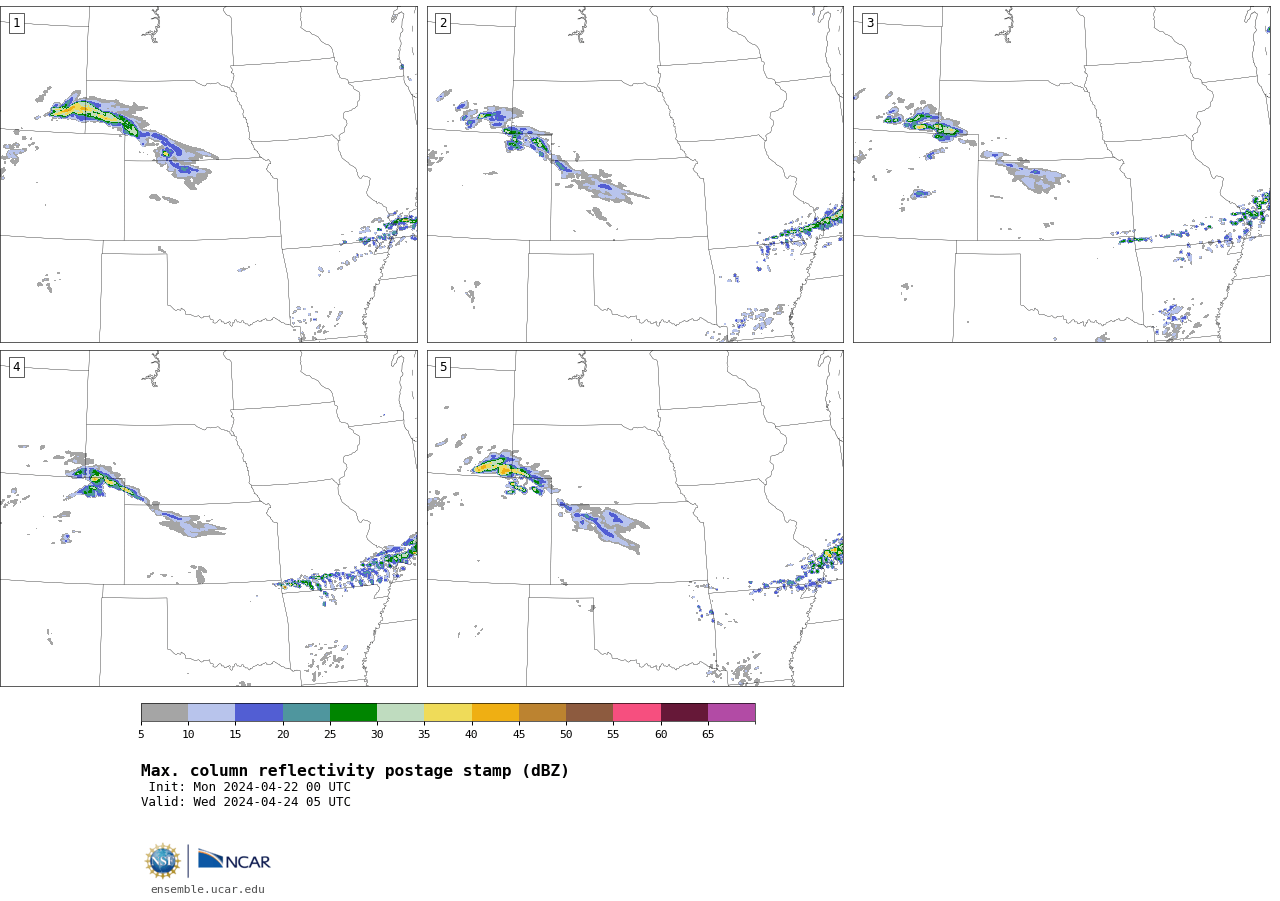
Task: Click the colorbar tick label 5
Action: tap(141, 735)
